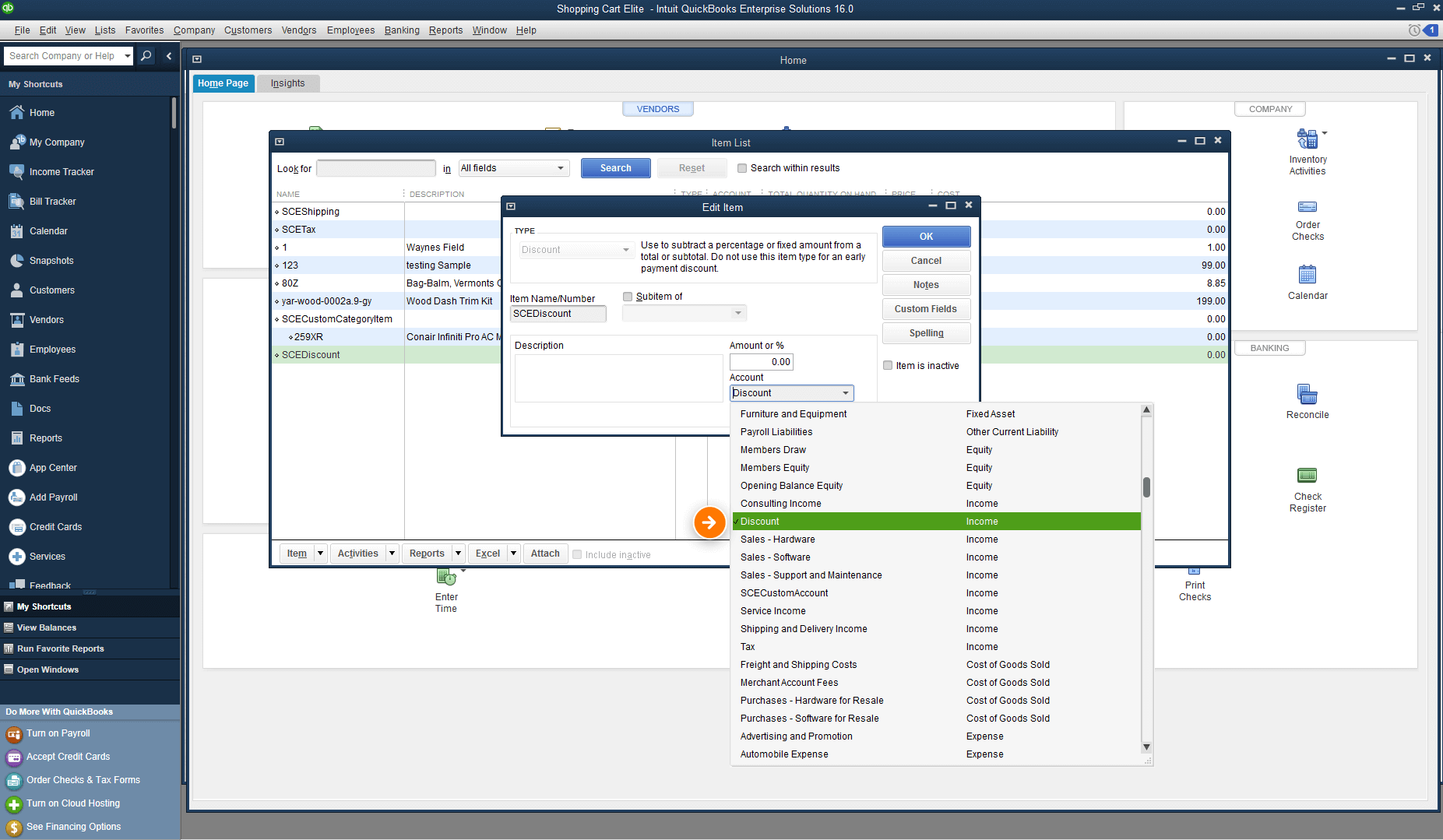Click account list scrollbar thumb
This screenshot has width=1443, height=840.
[x=1146, y=487]
